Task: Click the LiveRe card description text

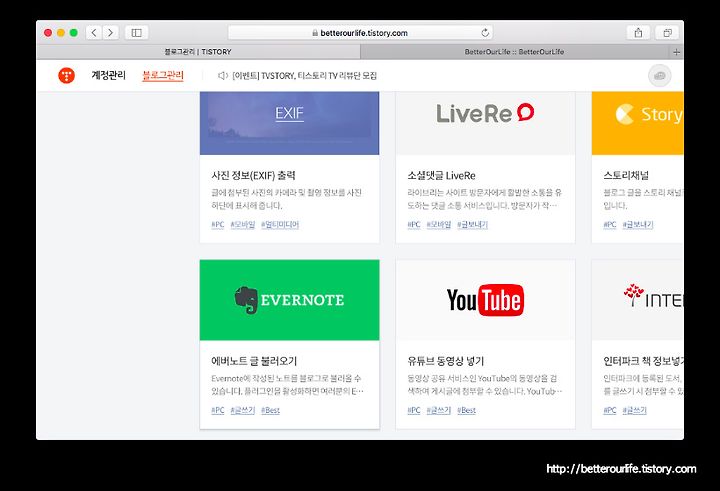Action: click(484, 199)
